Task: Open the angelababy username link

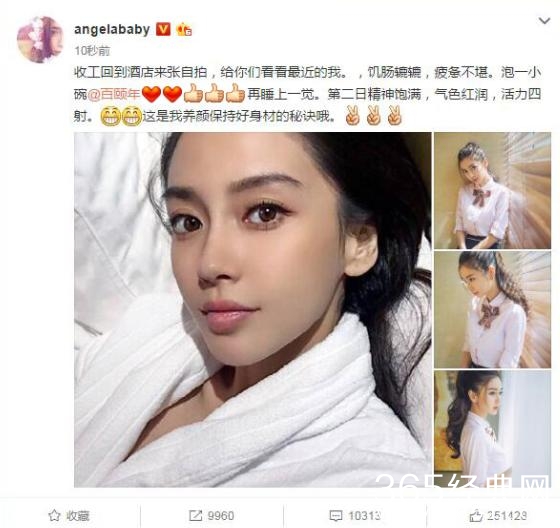Action: 112,29
